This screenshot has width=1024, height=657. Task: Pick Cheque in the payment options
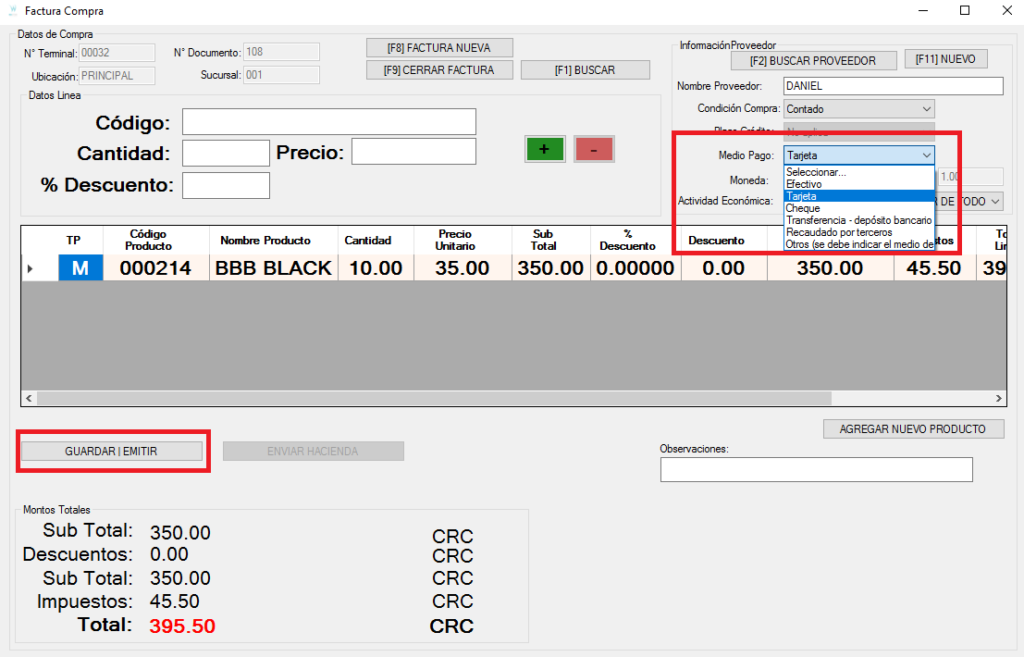point(803,208)
